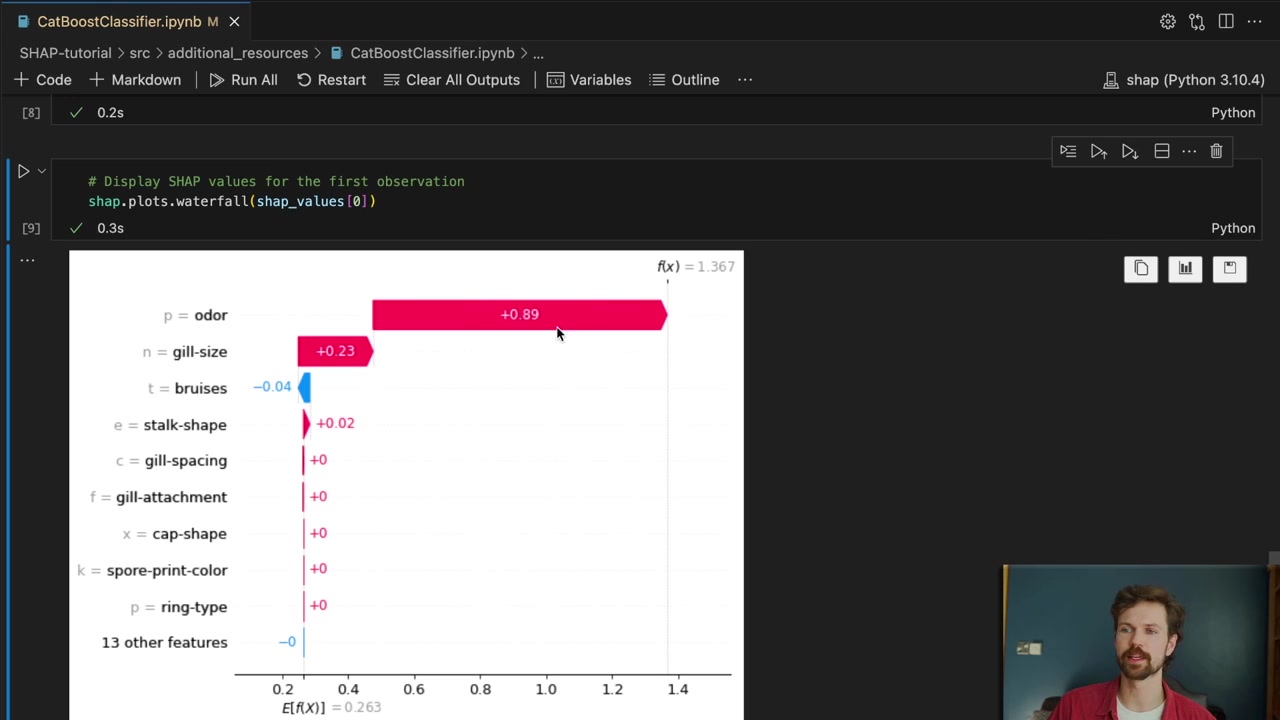Click cell 9's 0.3s execution time

110,228
